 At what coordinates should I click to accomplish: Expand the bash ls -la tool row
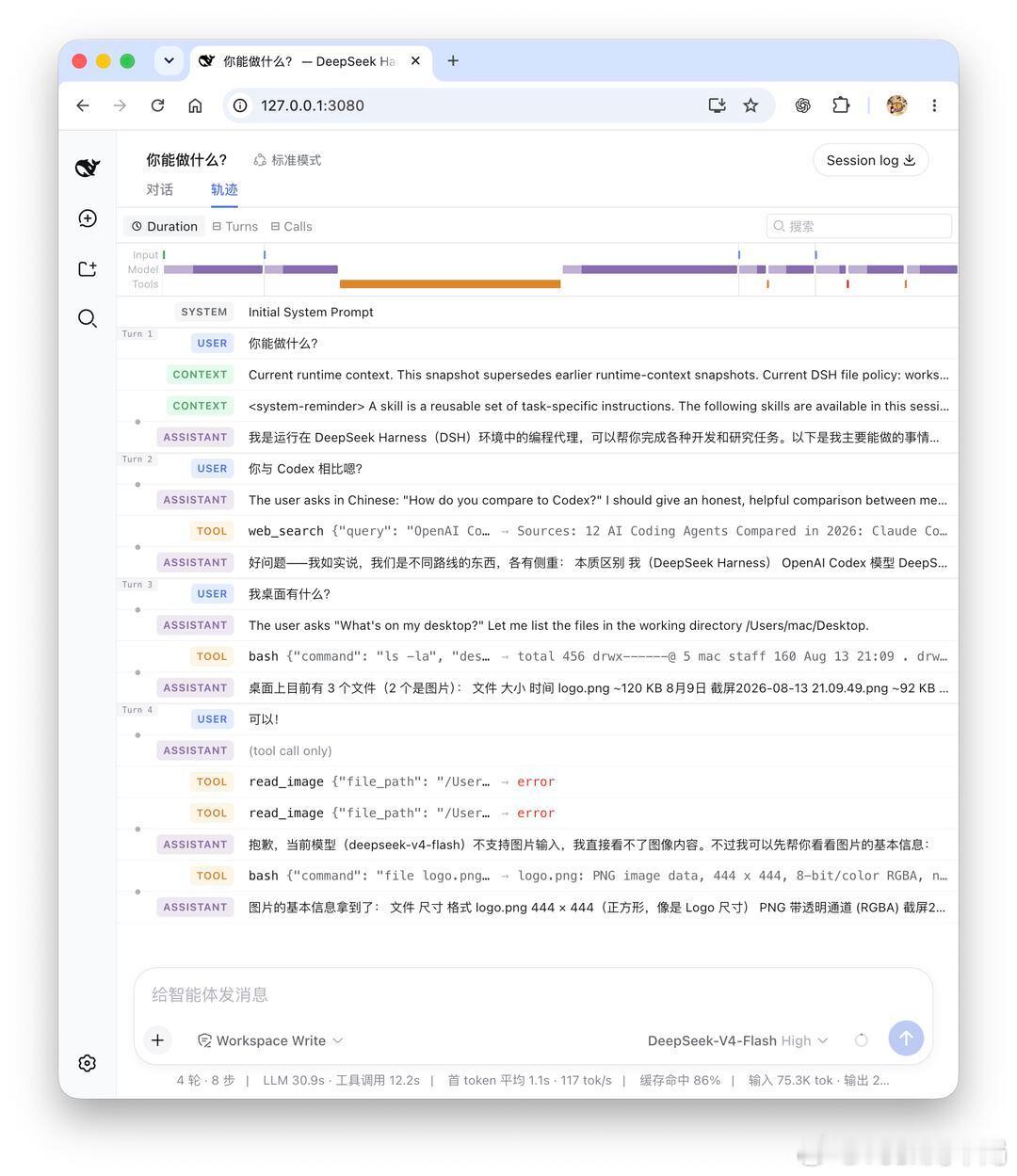tap(538, 656)
